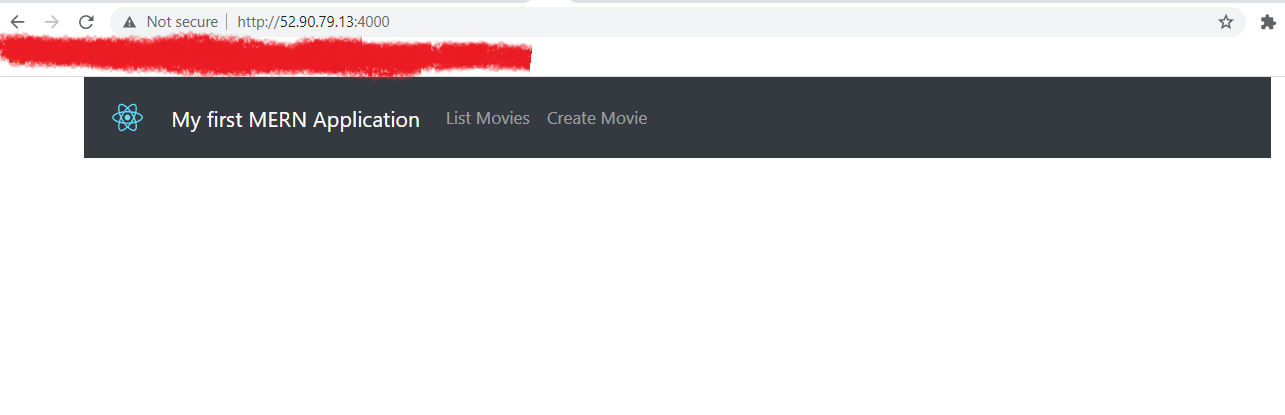Screen dimensions: 1285x415
Task: Focus the empty part of the address bar
Action: click(x=800, y=22)
